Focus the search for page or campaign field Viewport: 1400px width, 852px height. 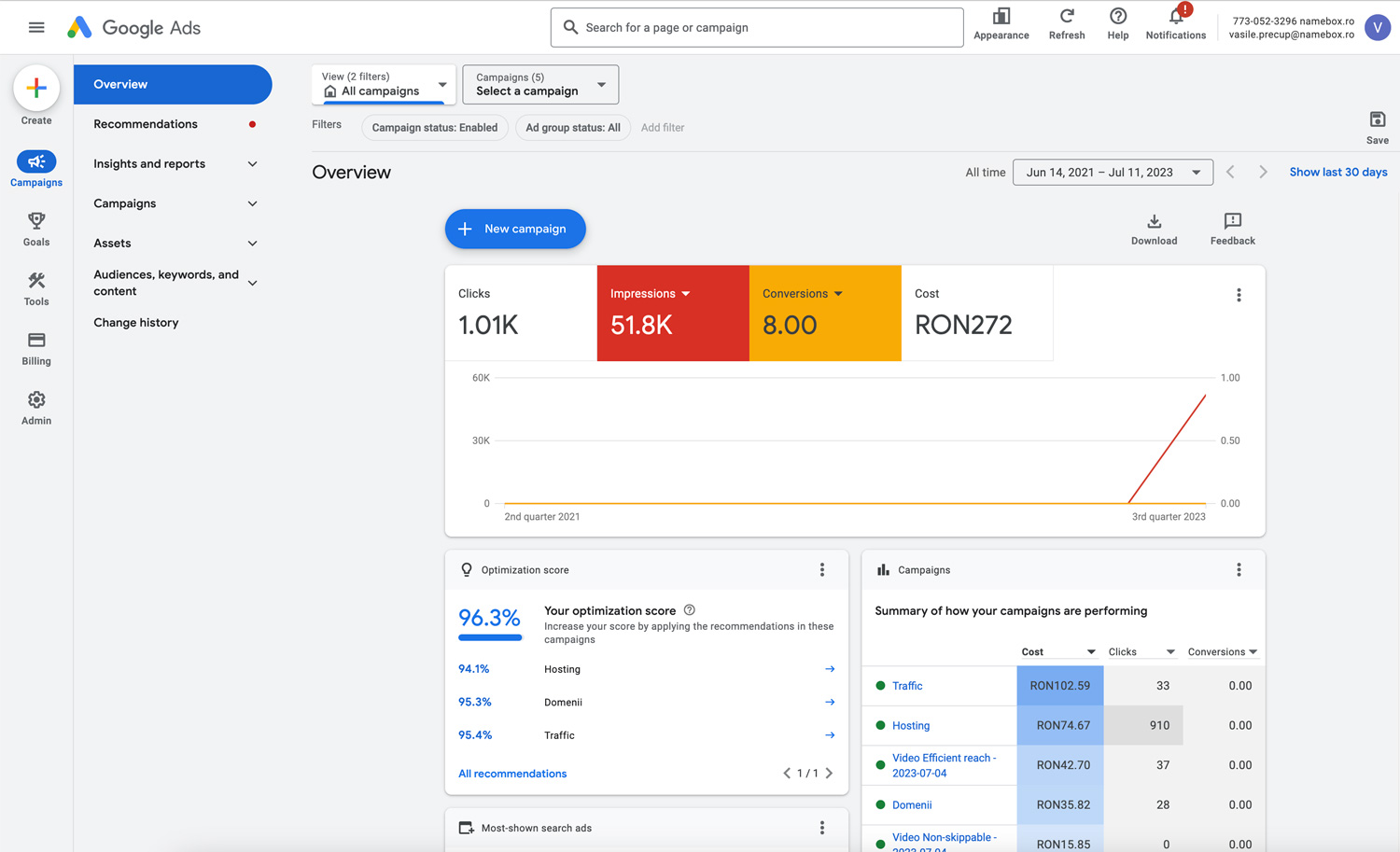(x=757, y=28)
